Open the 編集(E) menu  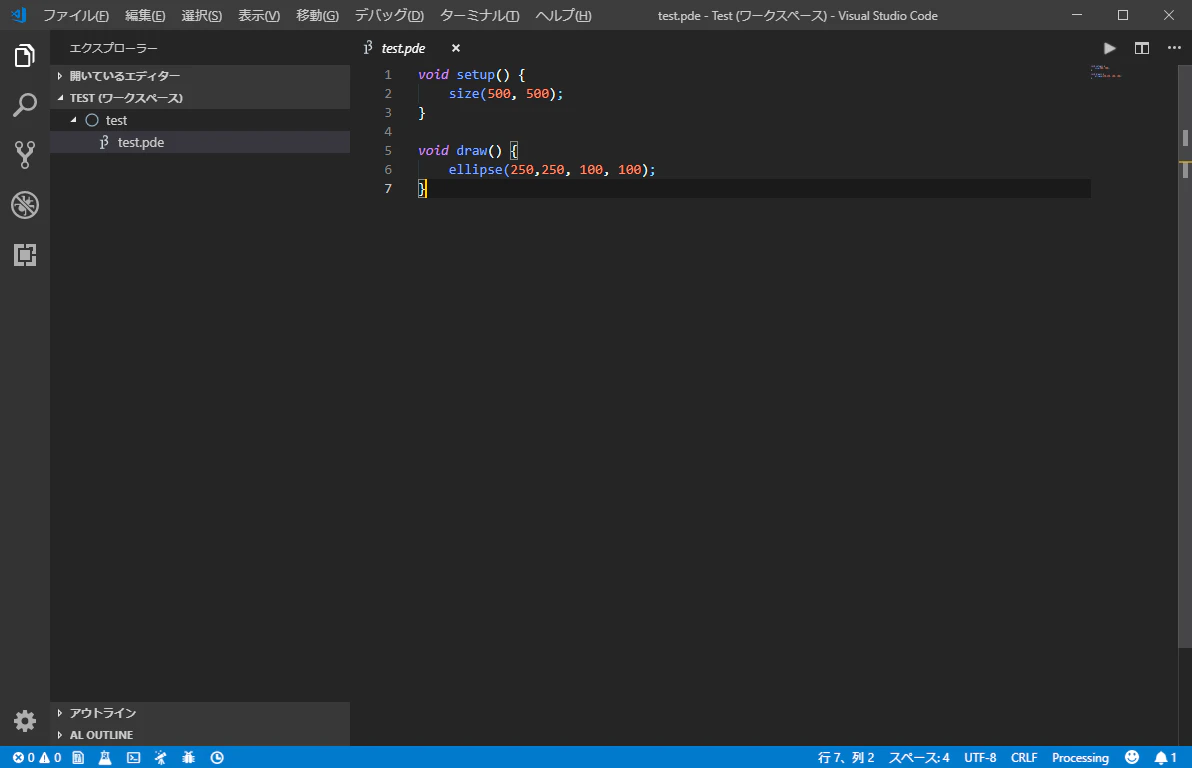(x=145, y=15)
